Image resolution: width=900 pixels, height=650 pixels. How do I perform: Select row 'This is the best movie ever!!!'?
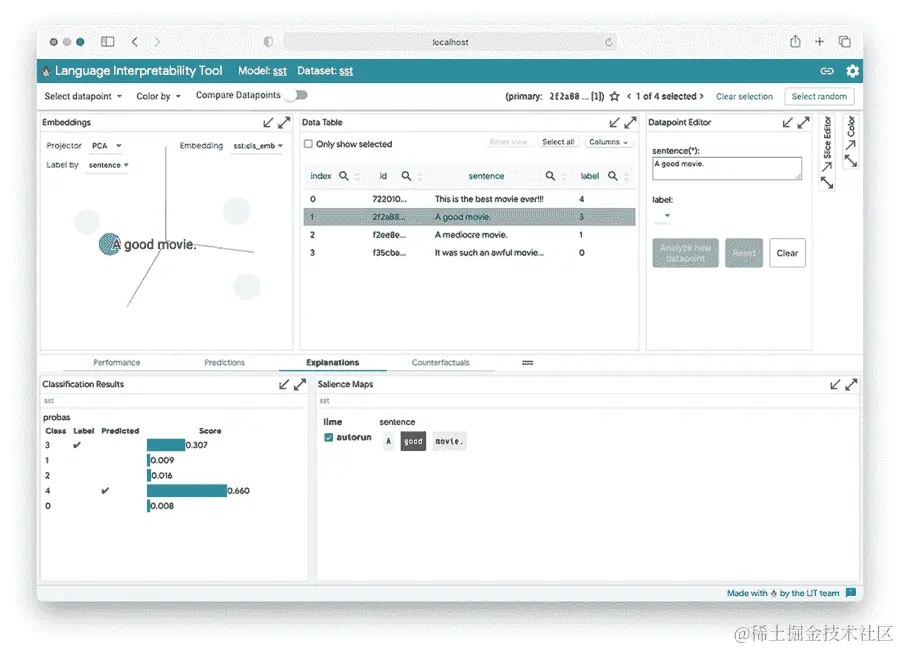469,199
